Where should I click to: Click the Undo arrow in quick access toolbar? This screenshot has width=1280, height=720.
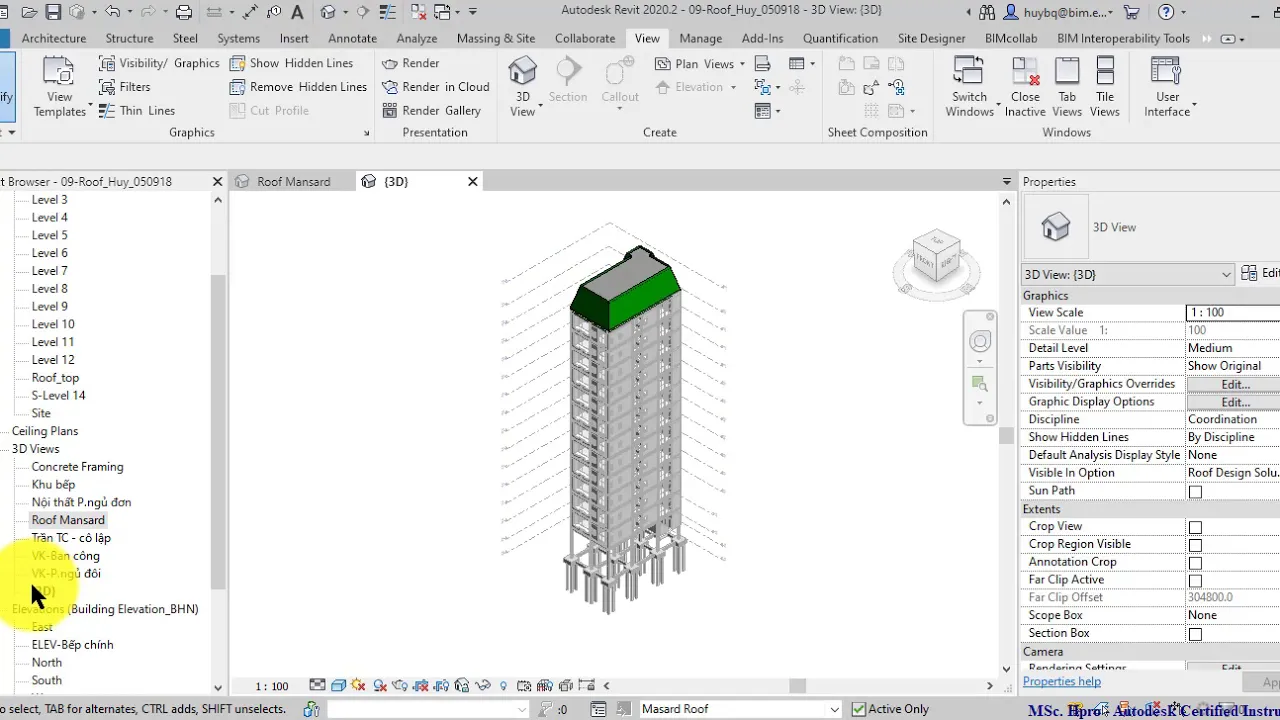click(112, 13)
